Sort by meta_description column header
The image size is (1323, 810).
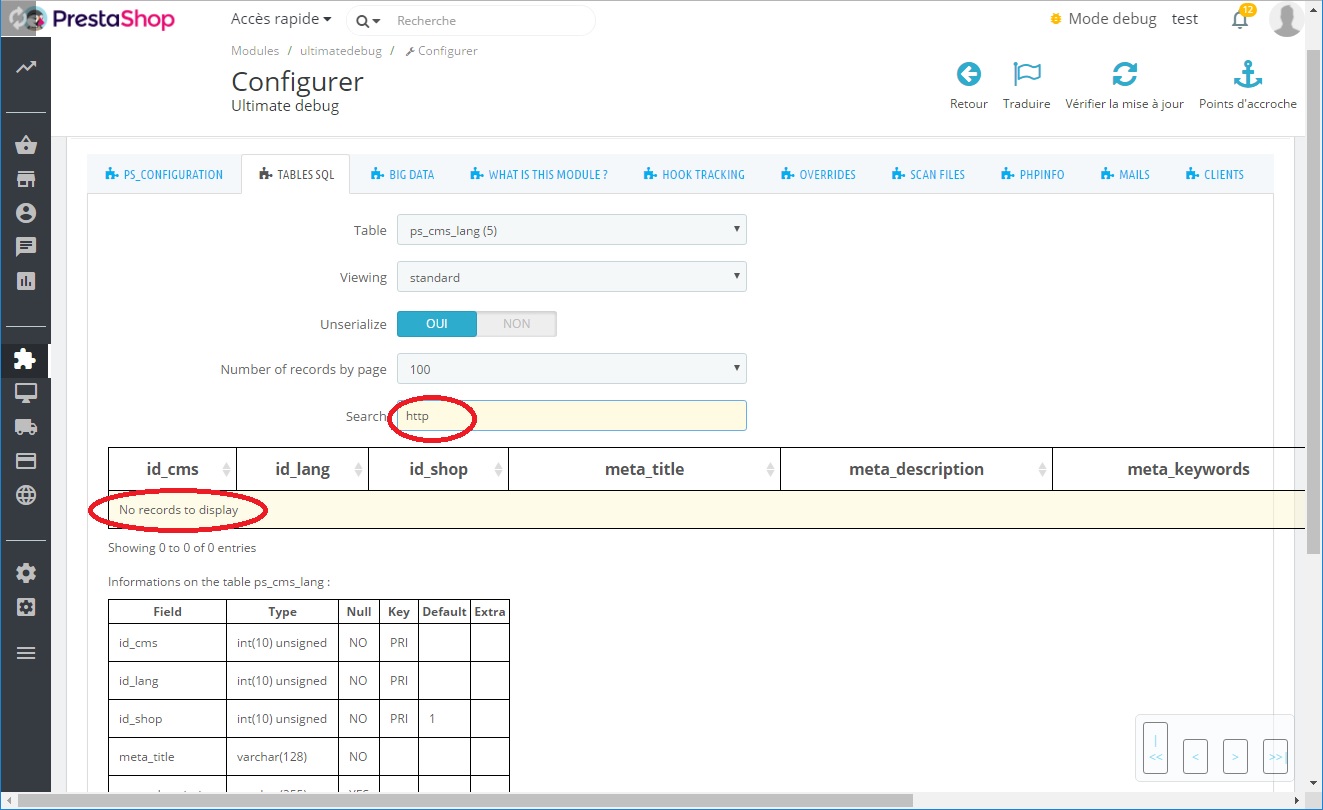[x=916, y=469]
